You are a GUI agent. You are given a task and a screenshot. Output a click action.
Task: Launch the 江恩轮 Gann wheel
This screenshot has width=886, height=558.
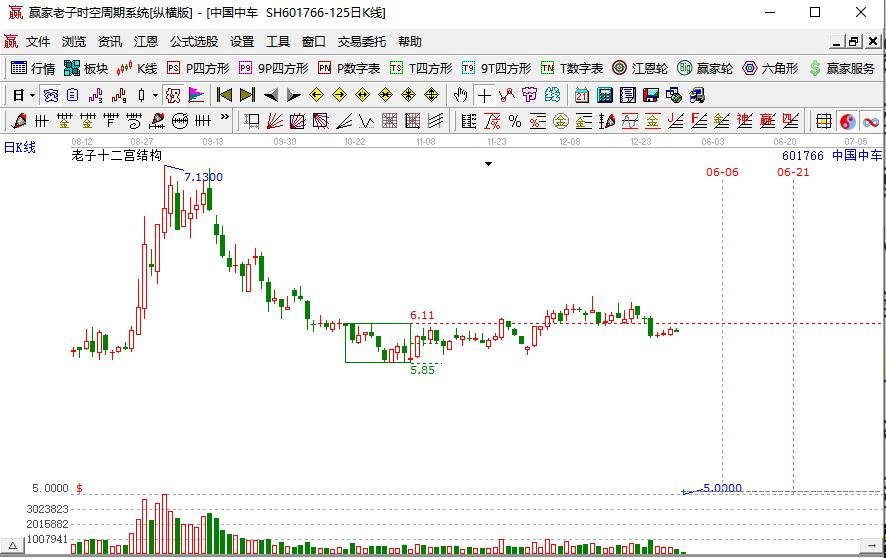640,68
